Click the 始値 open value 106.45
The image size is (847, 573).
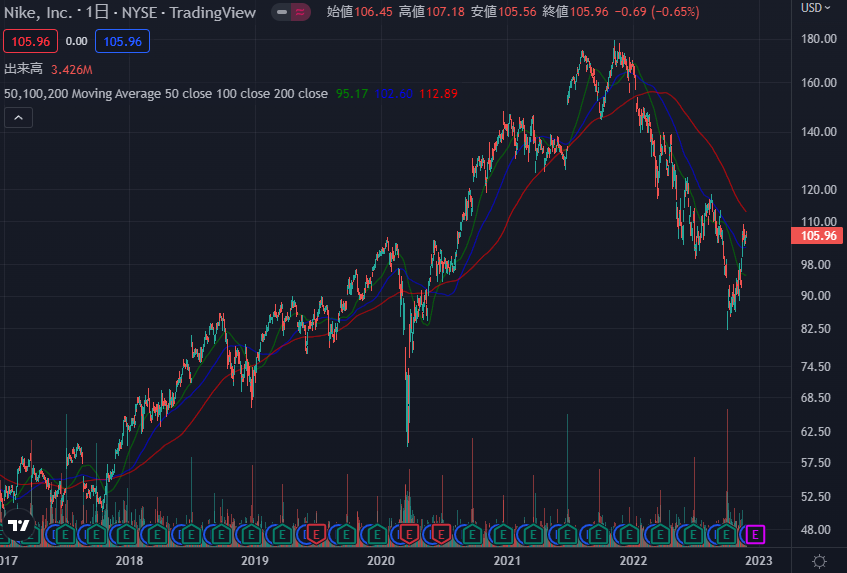click(373, 12)
